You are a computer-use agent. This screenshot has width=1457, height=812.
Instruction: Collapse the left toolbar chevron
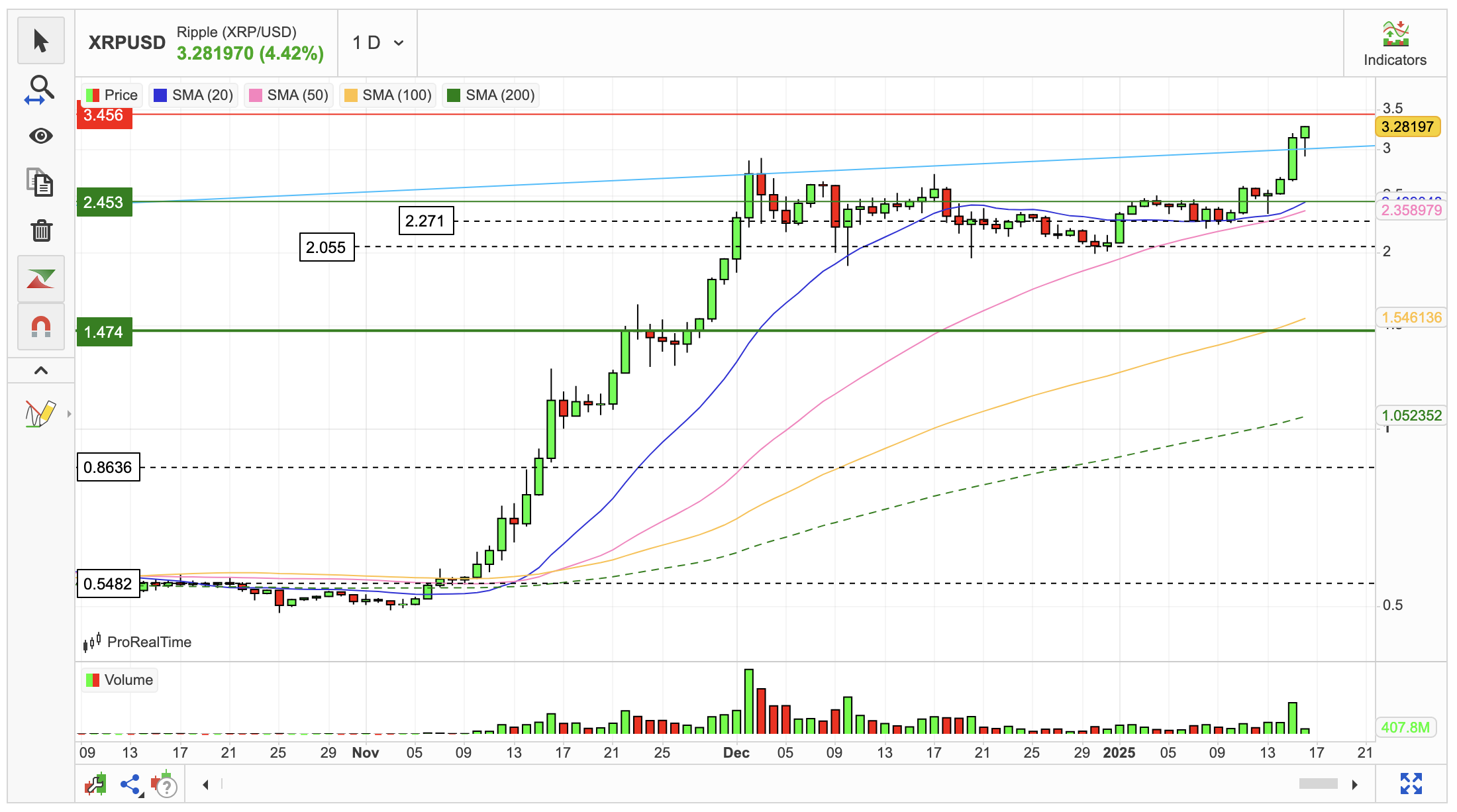pyautogui.click(x=41, y=370)
